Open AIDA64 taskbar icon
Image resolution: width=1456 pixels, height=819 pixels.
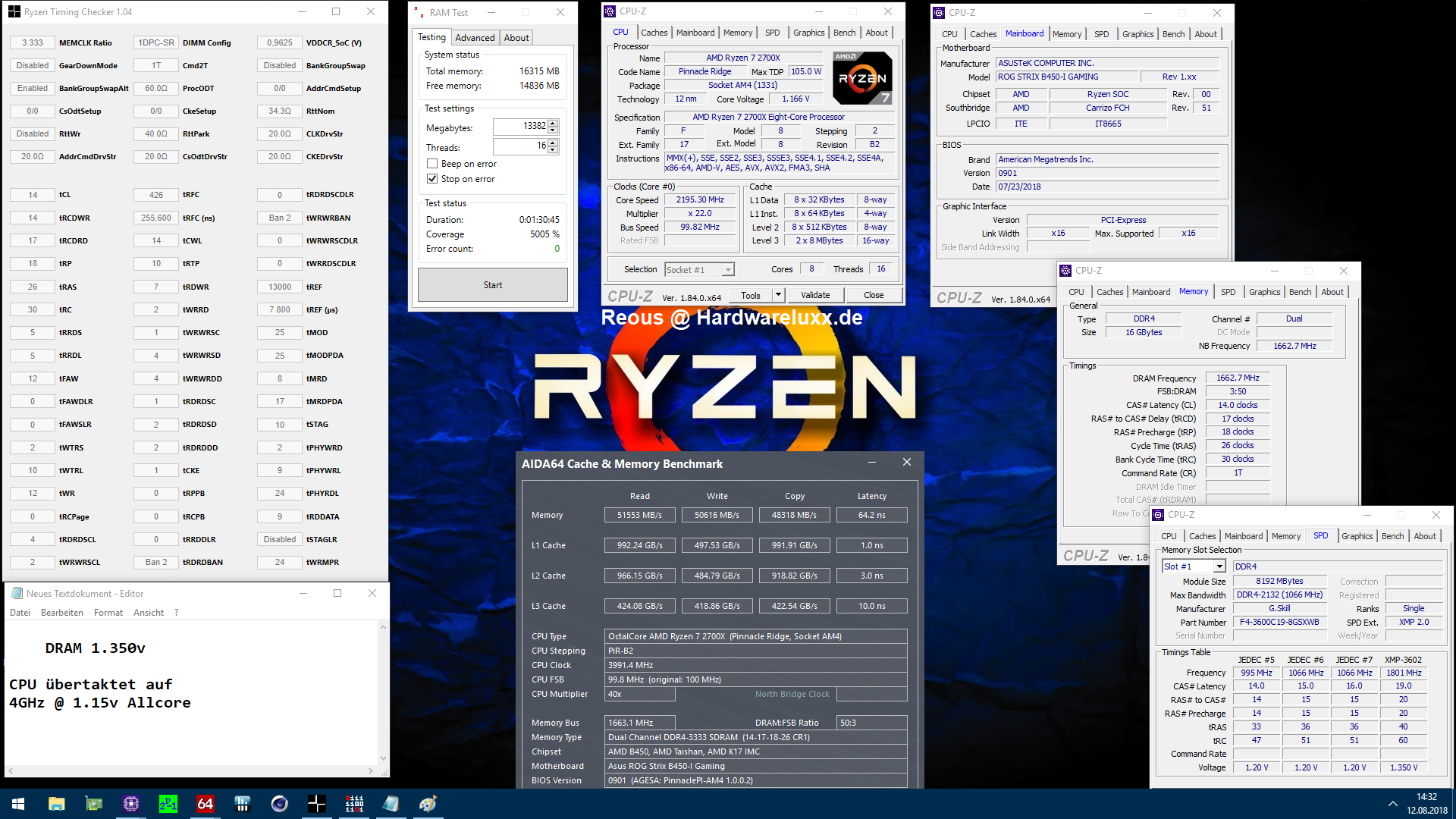(x=205, y=804)
